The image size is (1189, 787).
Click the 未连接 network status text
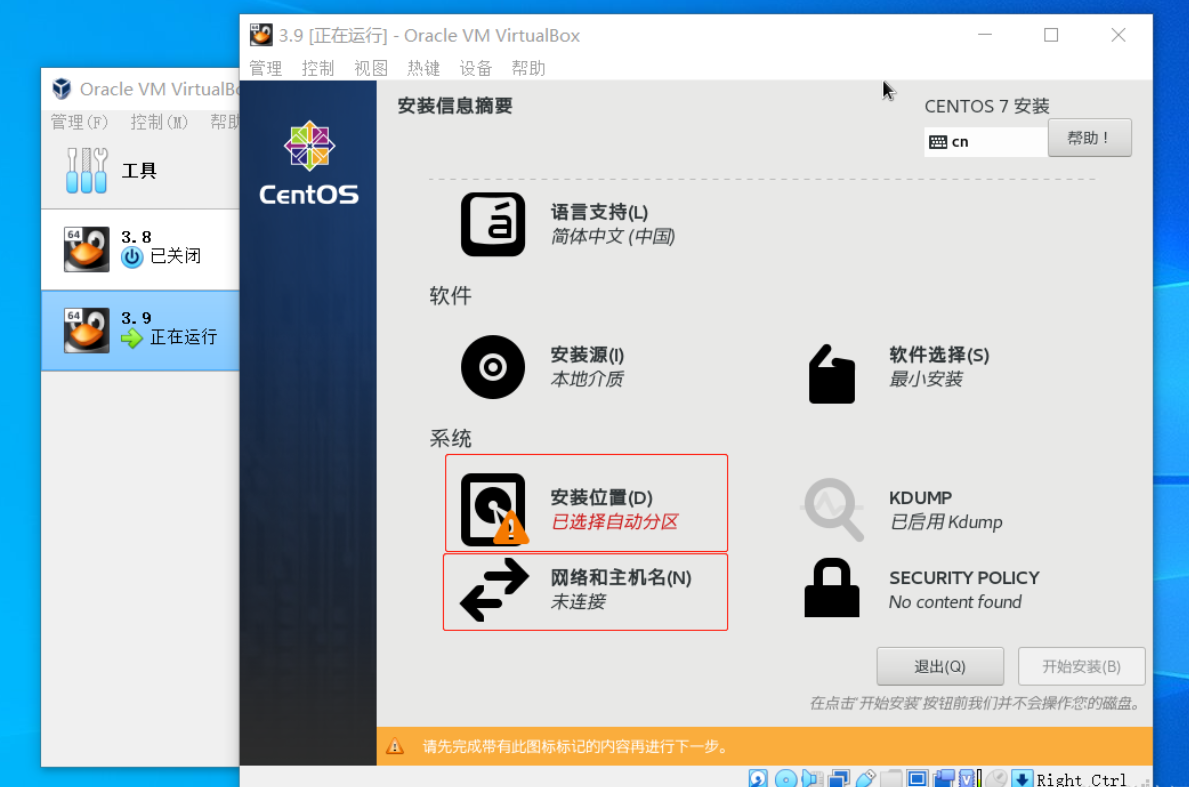[579, 602]
